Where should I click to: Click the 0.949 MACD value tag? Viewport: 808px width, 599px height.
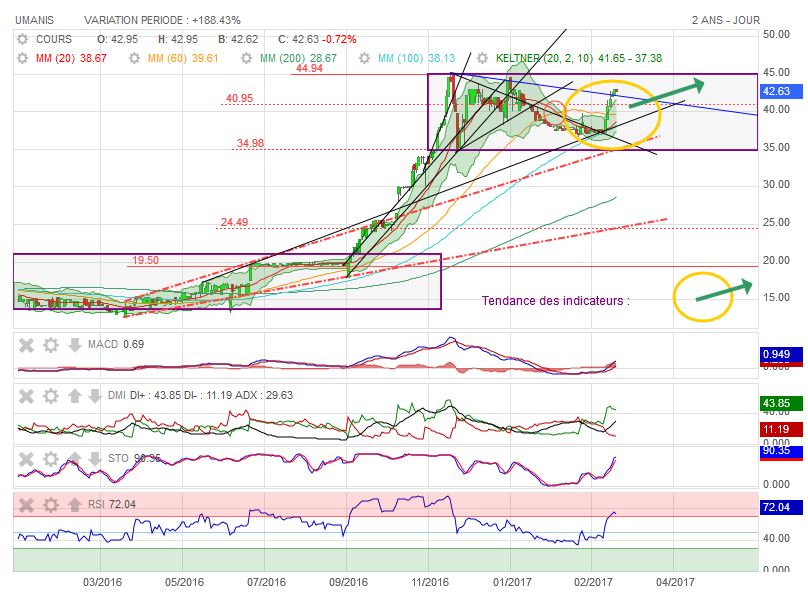(781, 355)
